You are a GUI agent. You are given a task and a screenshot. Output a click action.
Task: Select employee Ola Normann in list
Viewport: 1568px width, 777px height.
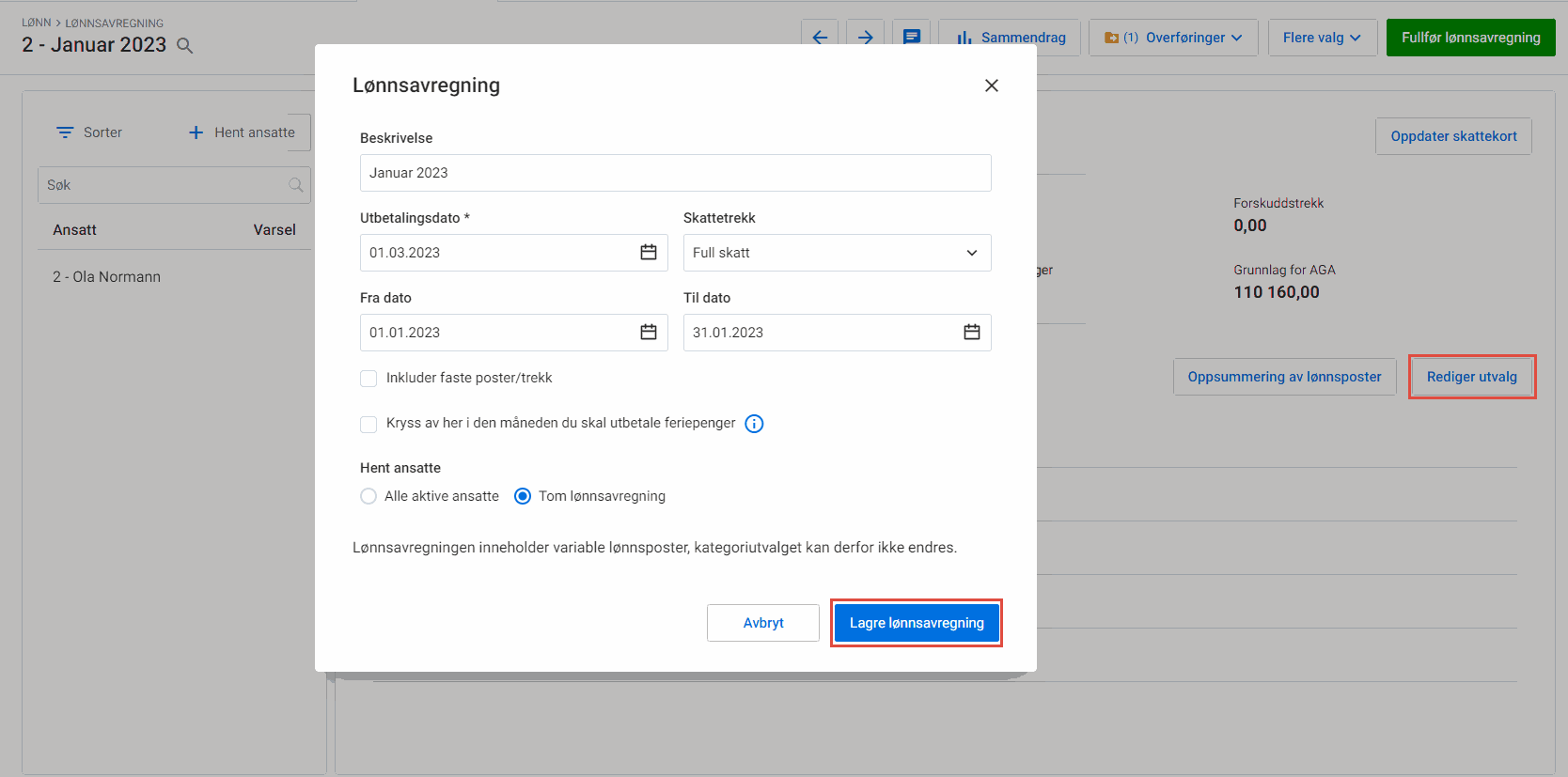pos(107,277)
